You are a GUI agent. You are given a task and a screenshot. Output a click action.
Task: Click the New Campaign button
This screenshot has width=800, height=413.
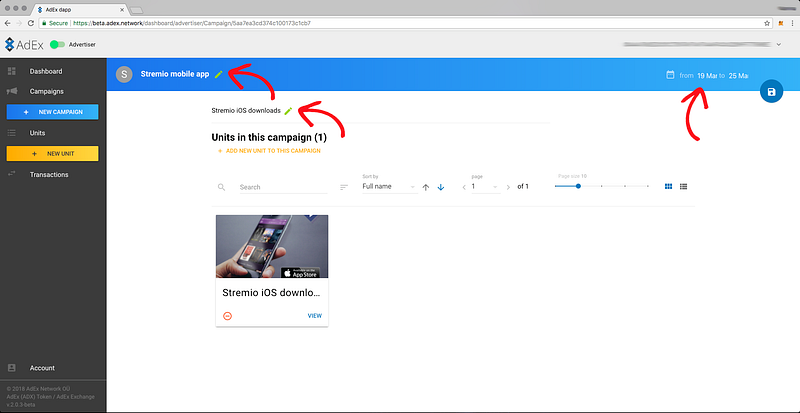tap(52, 112)
